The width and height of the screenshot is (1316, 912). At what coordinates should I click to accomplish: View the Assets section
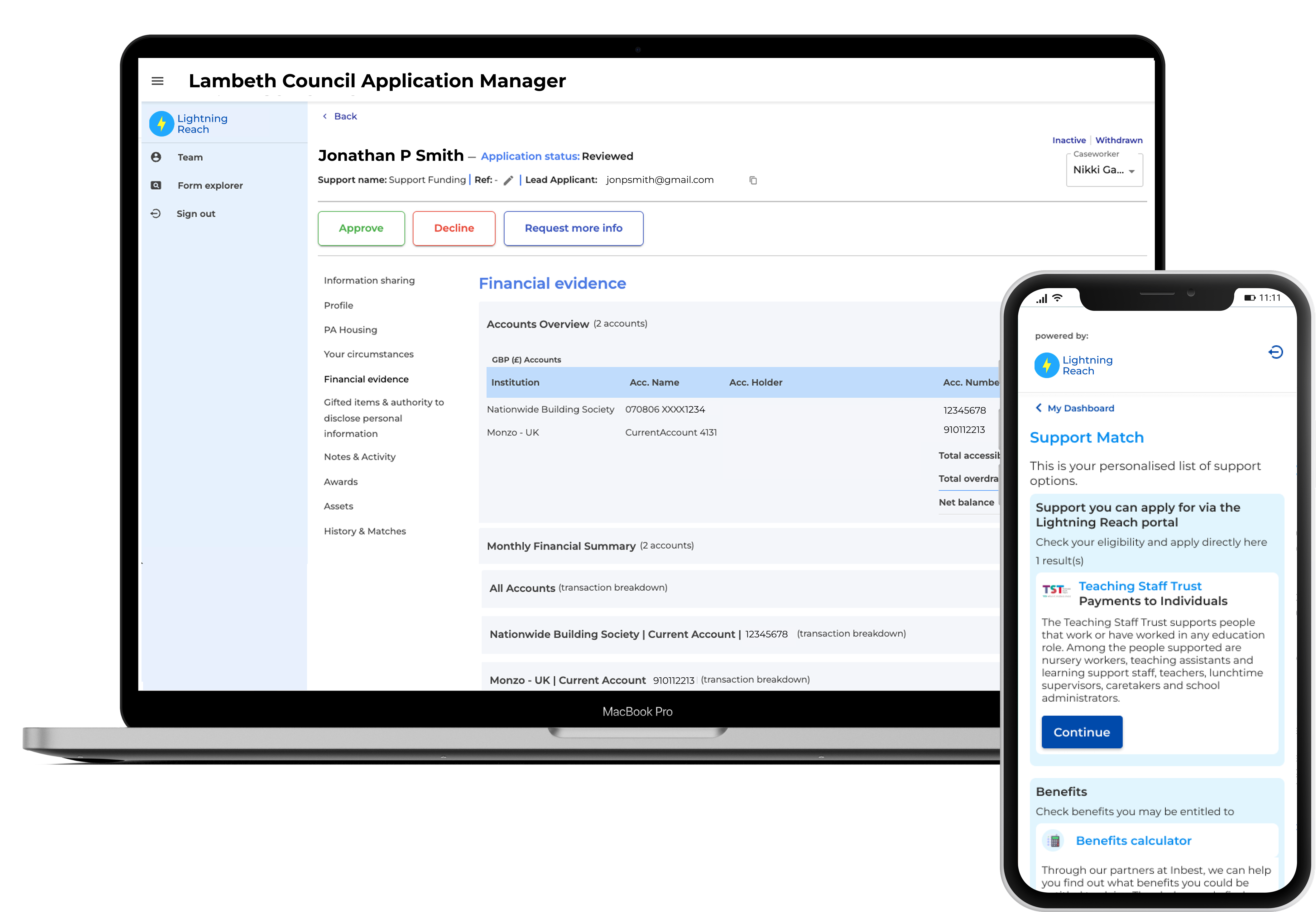click(338, 506)
